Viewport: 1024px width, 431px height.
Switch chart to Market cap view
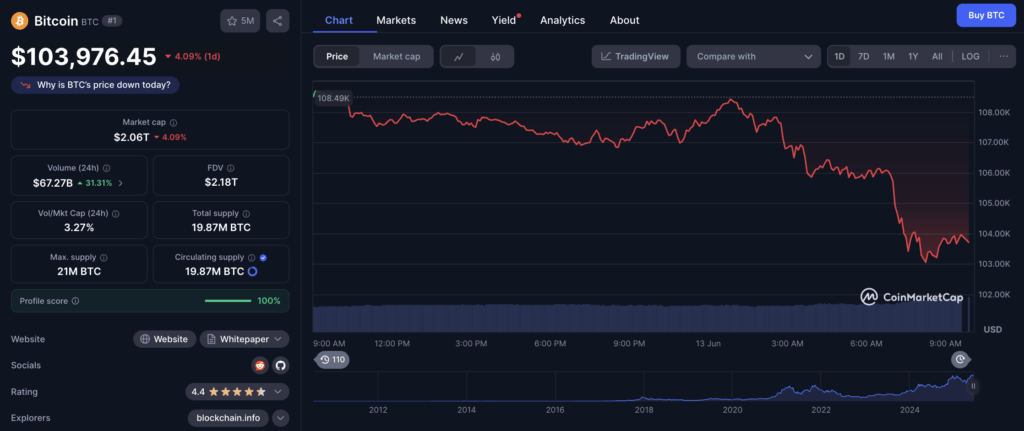click(x=396, y=57)
